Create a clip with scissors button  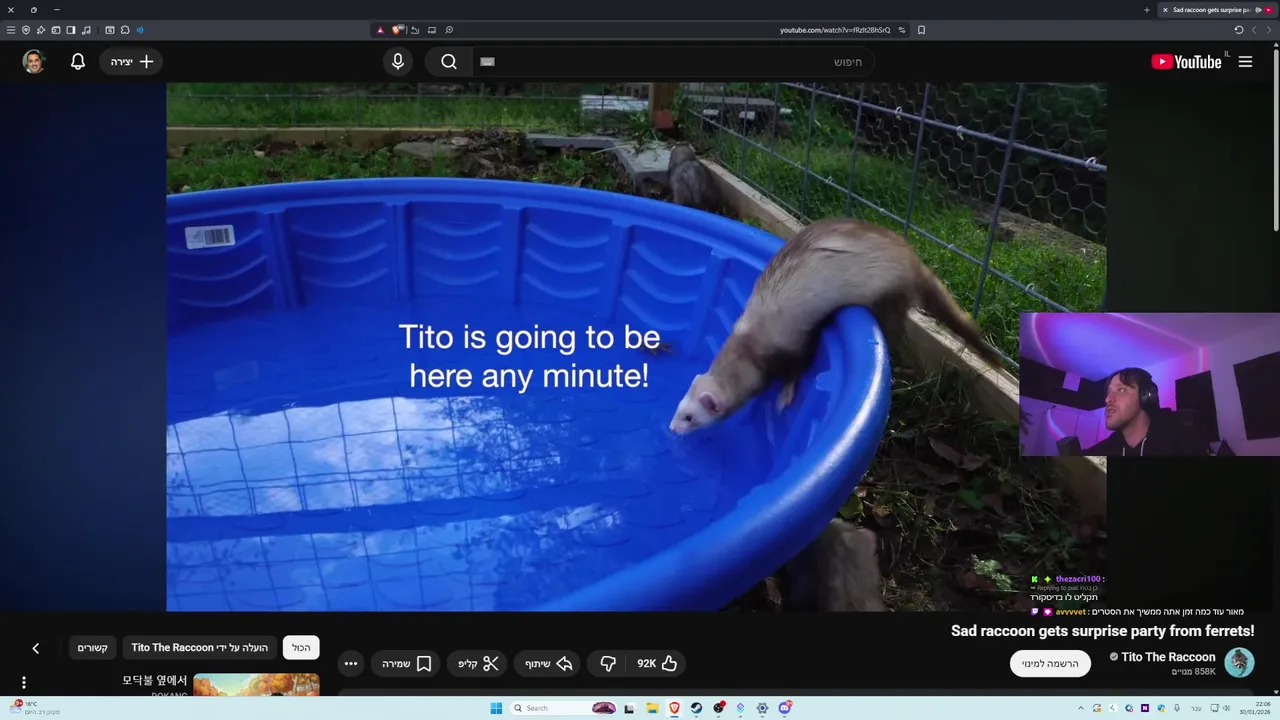tap(478, 663)
